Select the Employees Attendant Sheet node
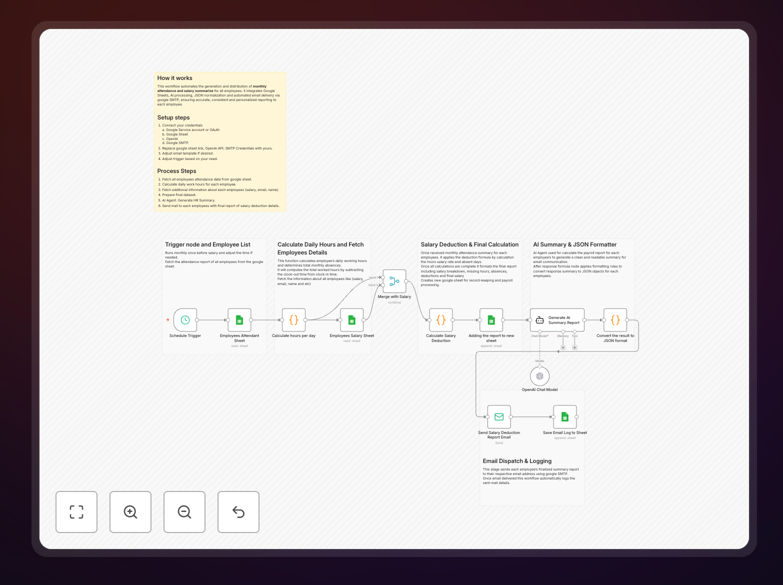 [x=240, y=320]
